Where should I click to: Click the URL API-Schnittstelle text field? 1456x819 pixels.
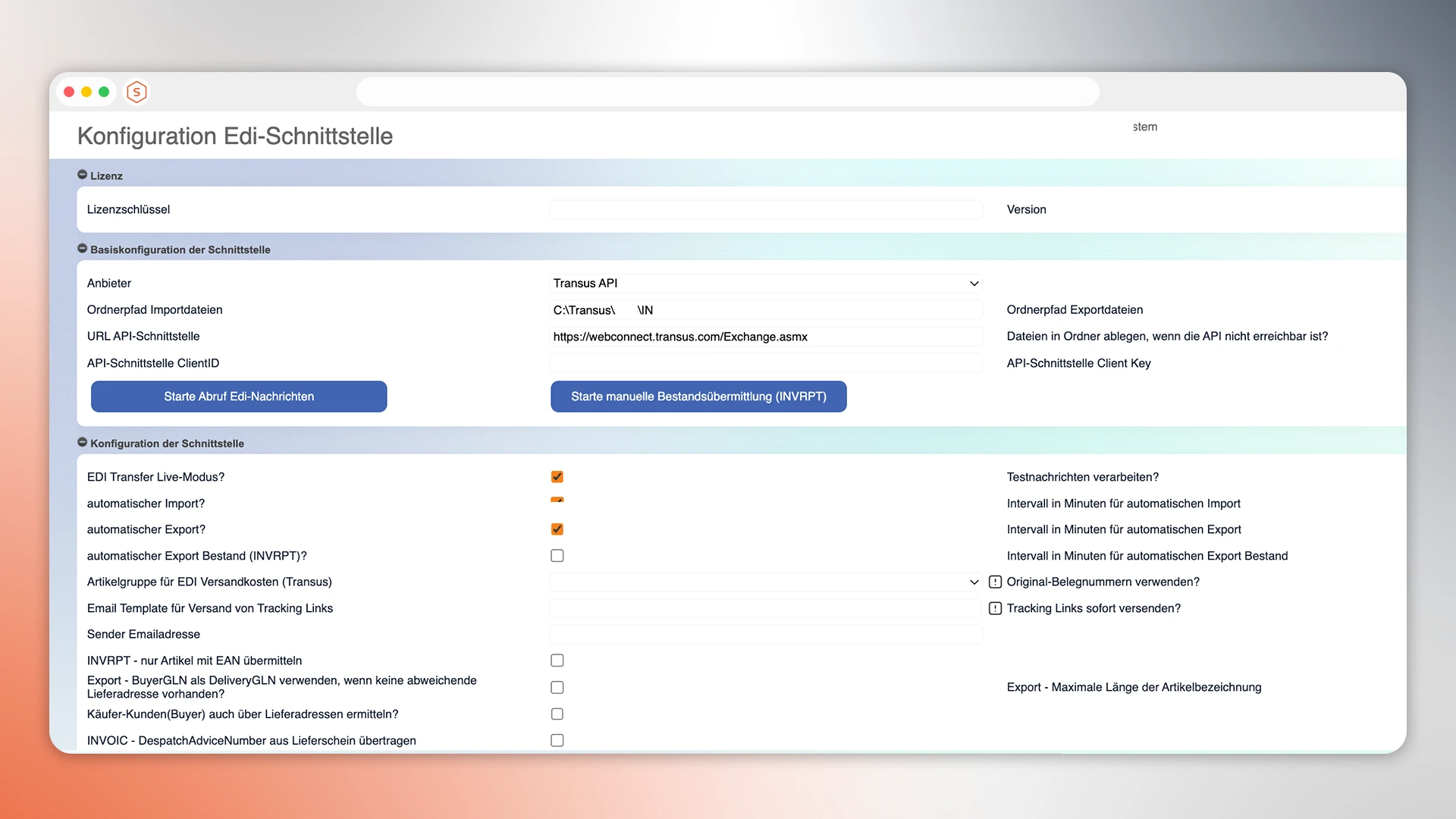[x=765, y=337]
